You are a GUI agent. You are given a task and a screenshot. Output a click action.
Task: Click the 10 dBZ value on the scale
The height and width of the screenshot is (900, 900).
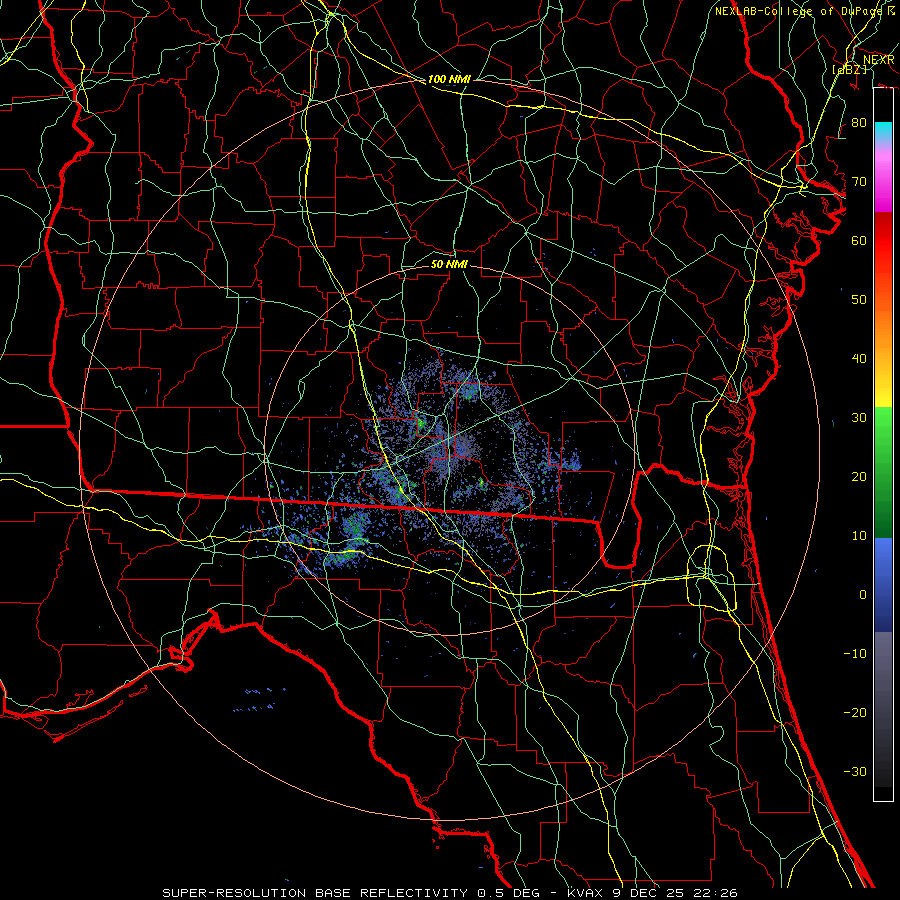[x=859, y=536]
